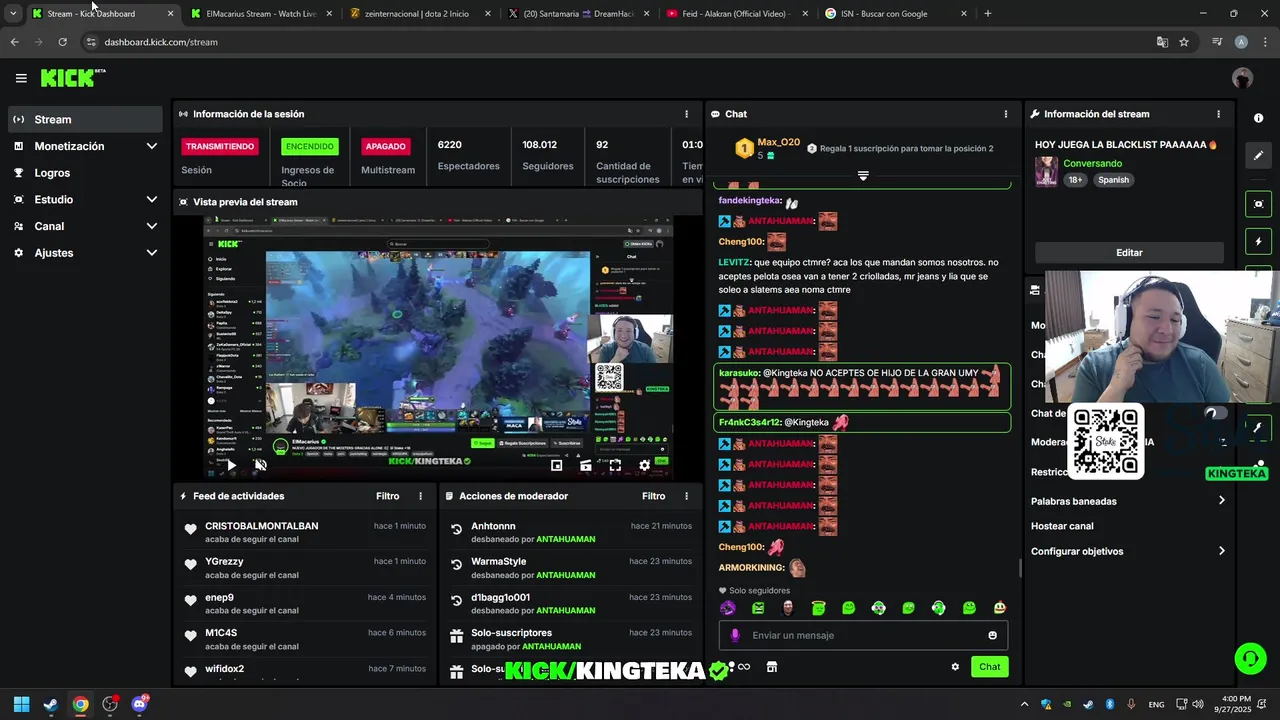
Task: Switch to Santamaria DreamHack X tab
Action: [x=578, y=14]
